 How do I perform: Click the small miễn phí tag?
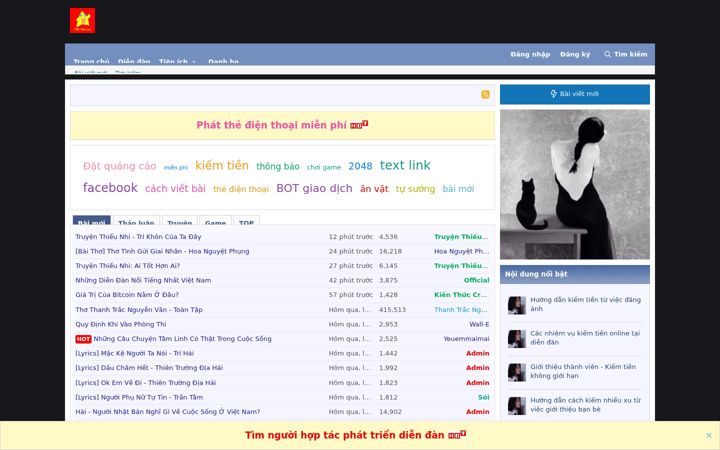[x=176, y=168]
